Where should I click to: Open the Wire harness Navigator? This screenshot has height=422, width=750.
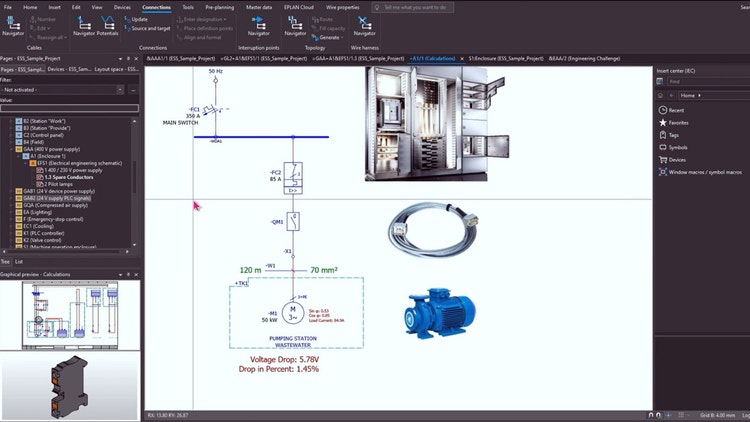[364, 25]
